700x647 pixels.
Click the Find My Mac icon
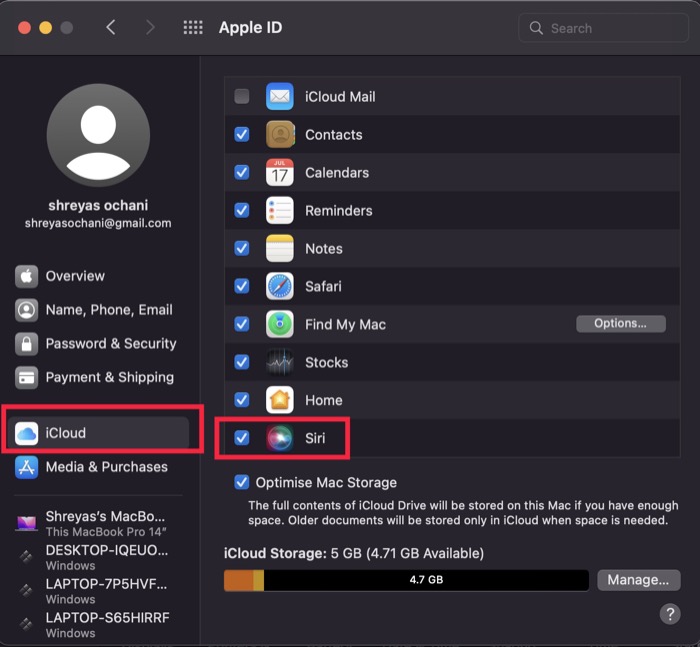[279, 324]
